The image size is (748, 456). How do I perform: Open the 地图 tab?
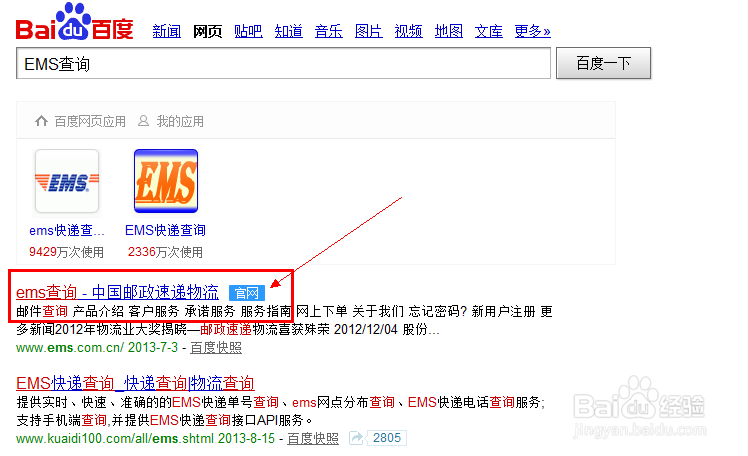pos(449,31)
